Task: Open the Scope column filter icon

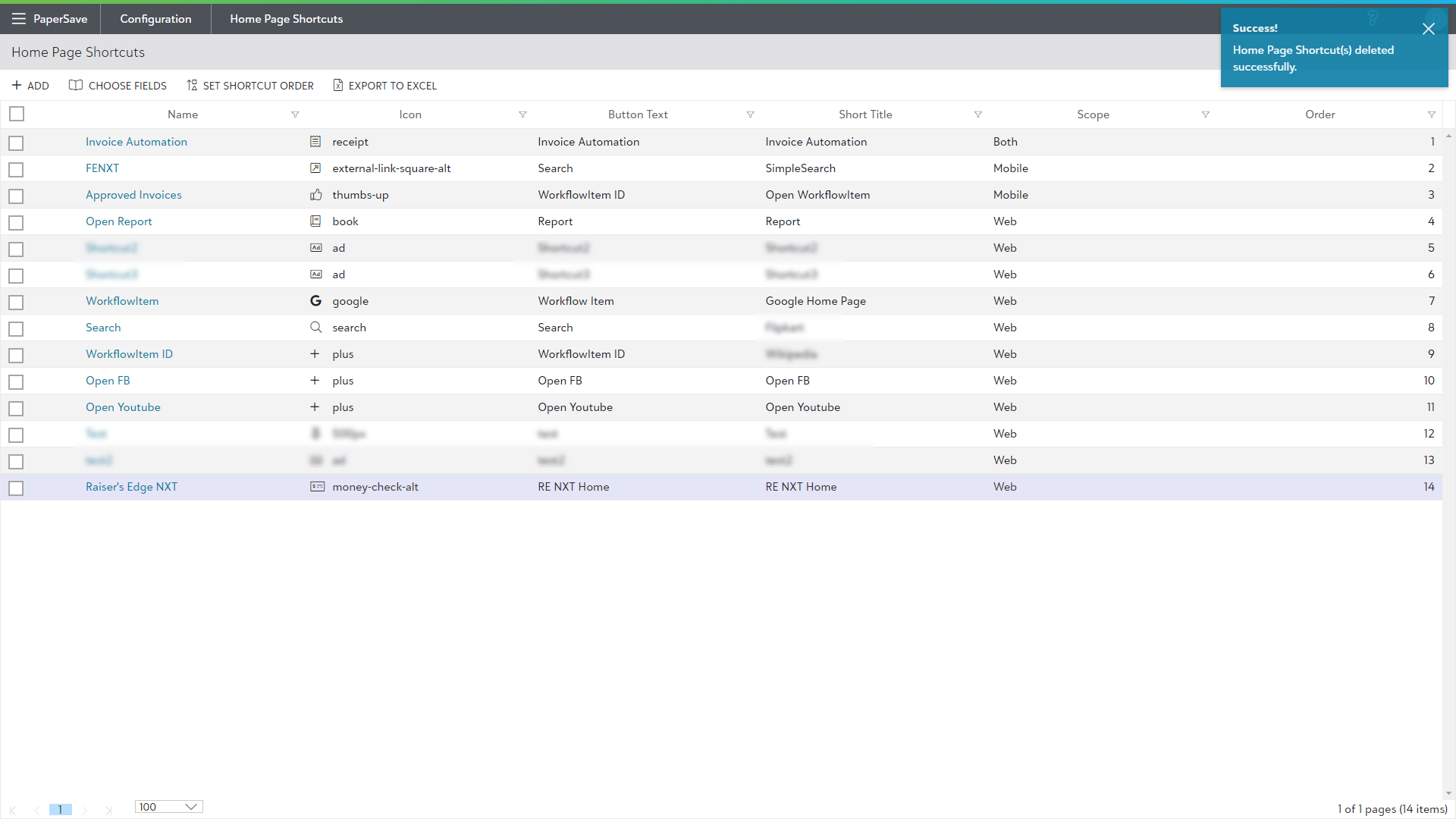Action: click(x=1205, y=115)
